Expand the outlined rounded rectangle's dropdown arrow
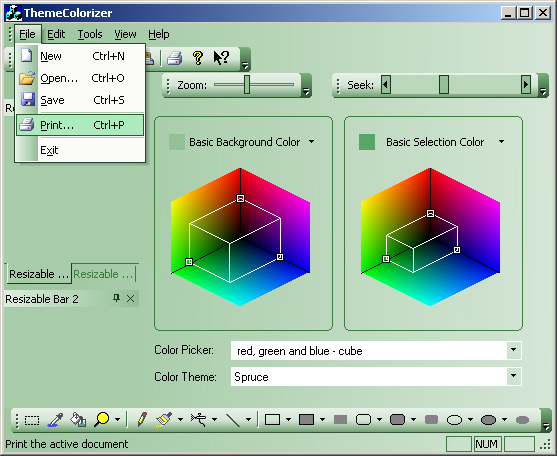The height and width of the screenshot is (456, 557). pyautogui.click(x=379, y=419)
